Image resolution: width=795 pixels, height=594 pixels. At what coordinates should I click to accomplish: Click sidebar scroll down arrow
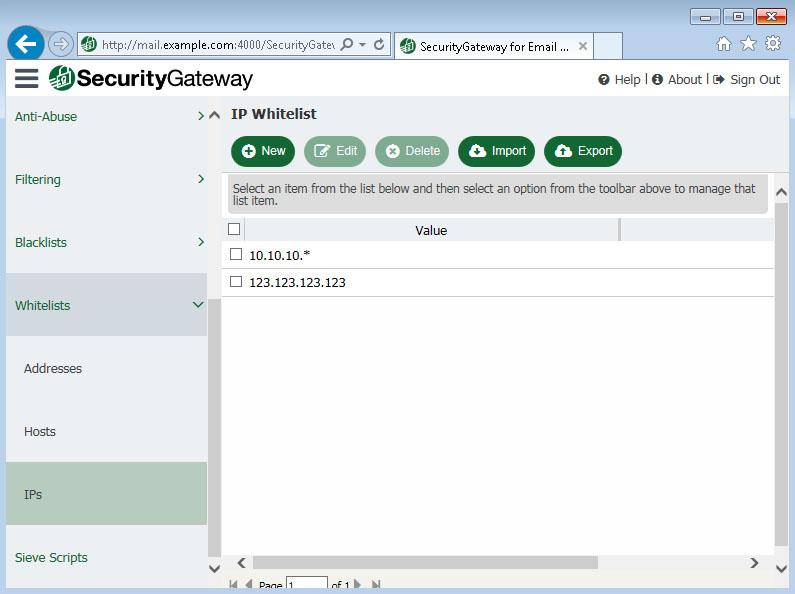click(214, 569)
